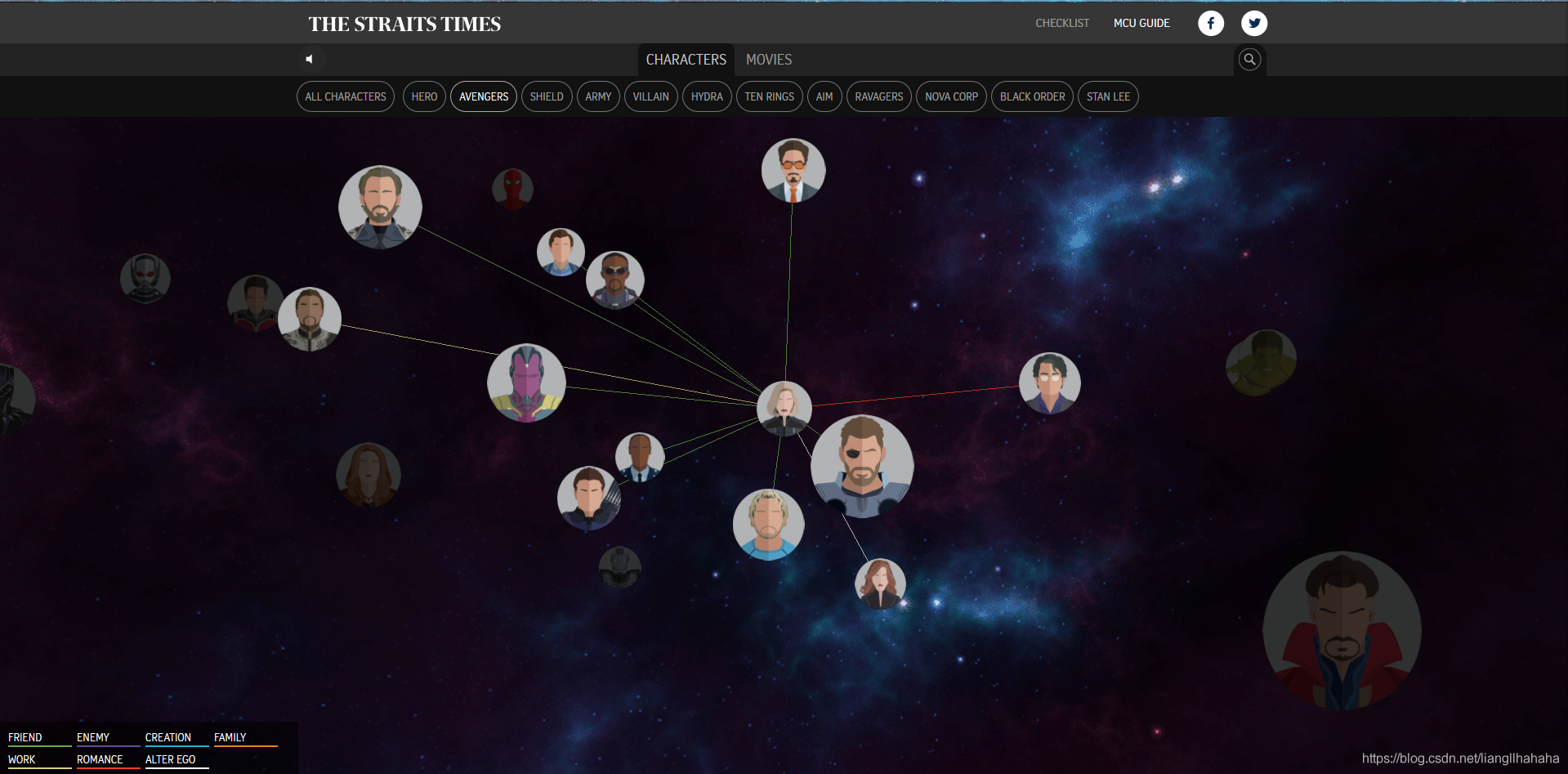This screenshot has width=1568, height=774.
Task: Select the young man avatar with blue shirt
Action: [x=561, y=252]
